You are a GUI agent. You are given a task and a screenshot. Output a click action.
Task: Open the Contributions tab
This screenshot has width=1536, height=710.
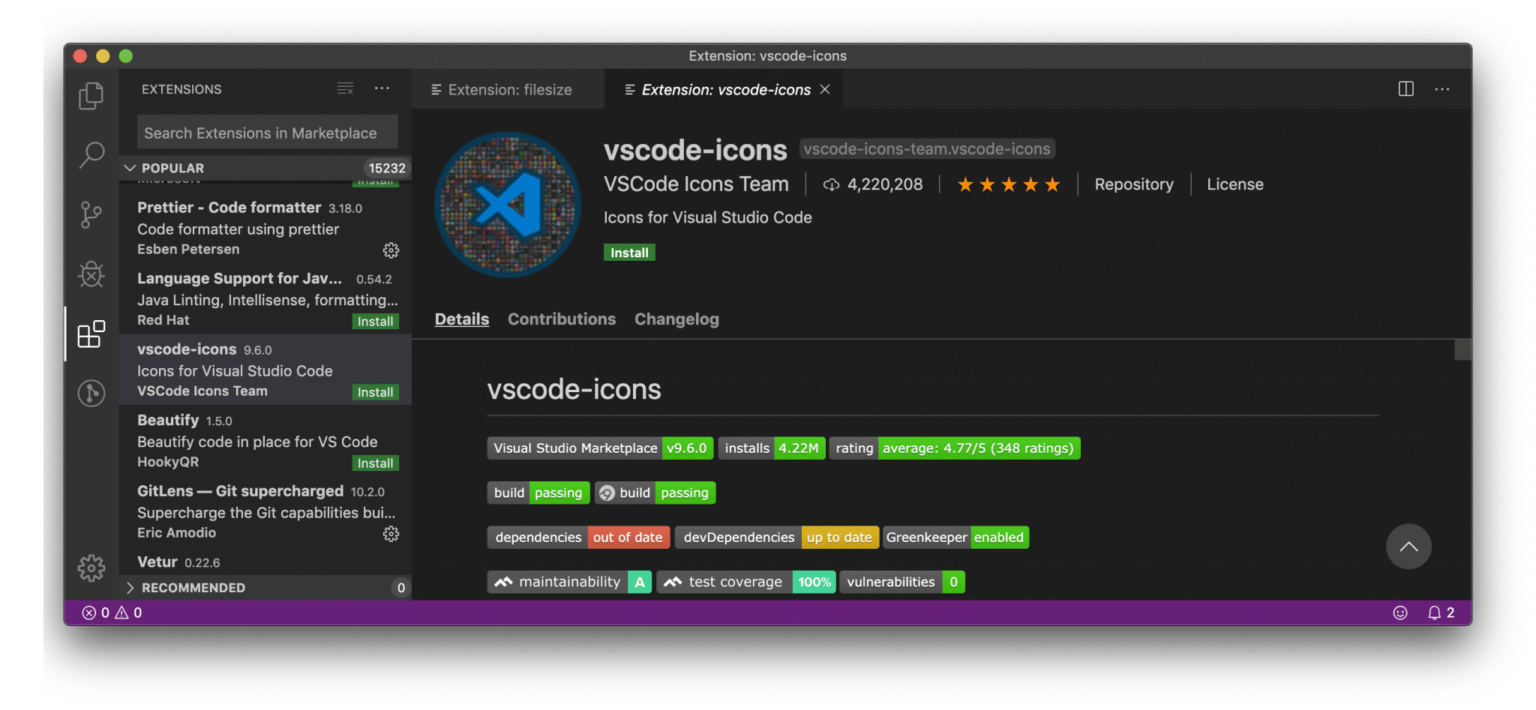coord(561,319)
